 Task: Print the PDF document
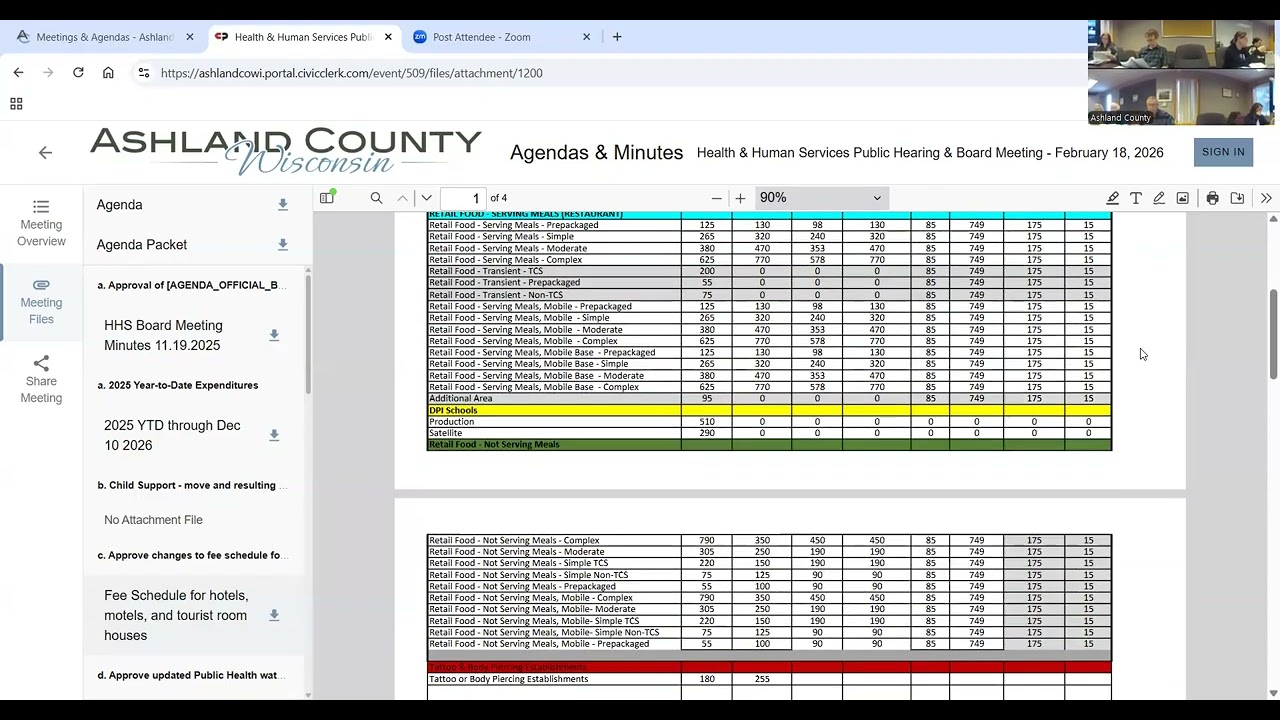click(x=1212, y=198)
